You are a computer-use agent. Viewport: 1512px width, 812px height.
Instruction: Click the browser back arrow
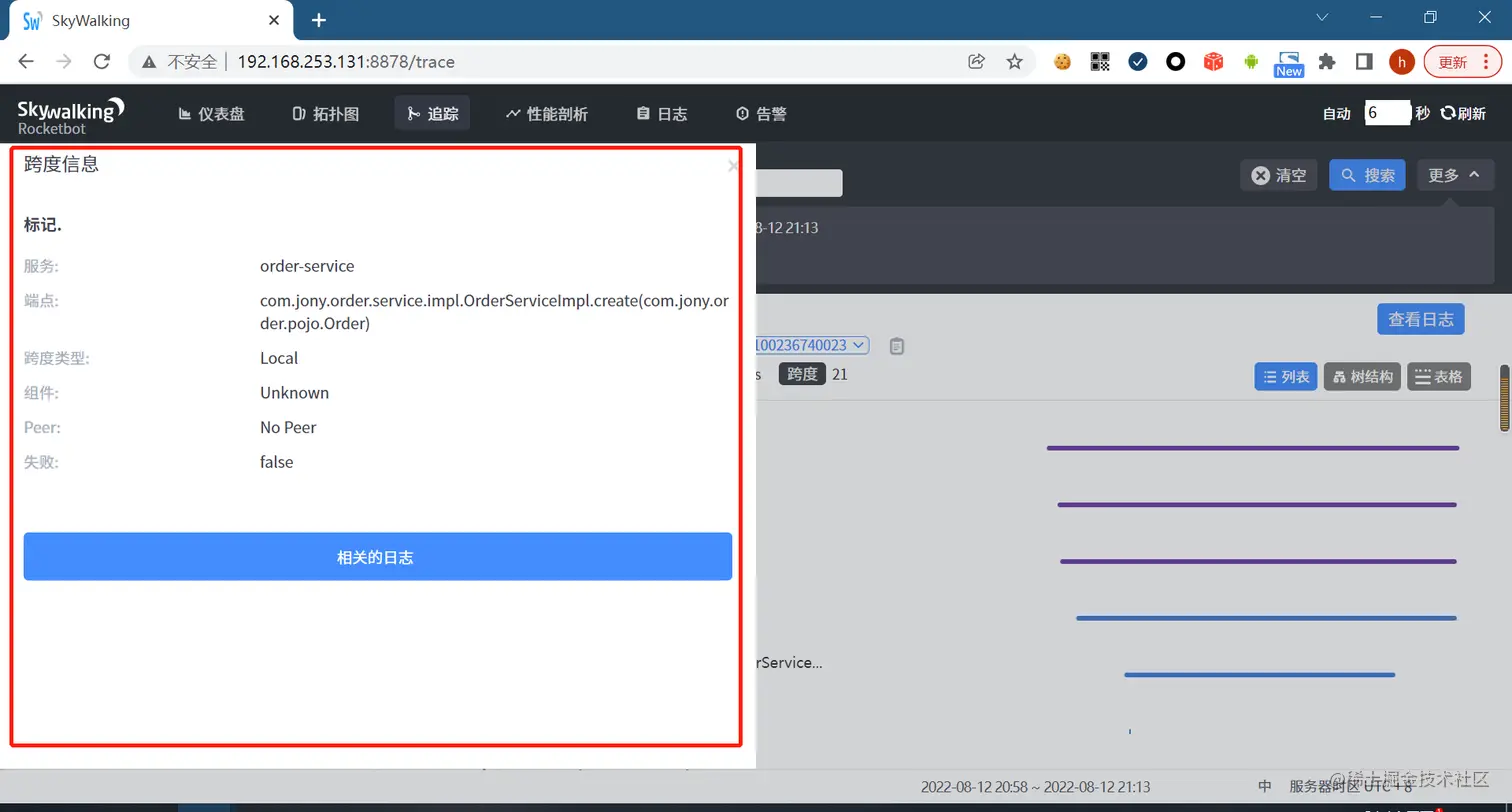pos(26,61)
